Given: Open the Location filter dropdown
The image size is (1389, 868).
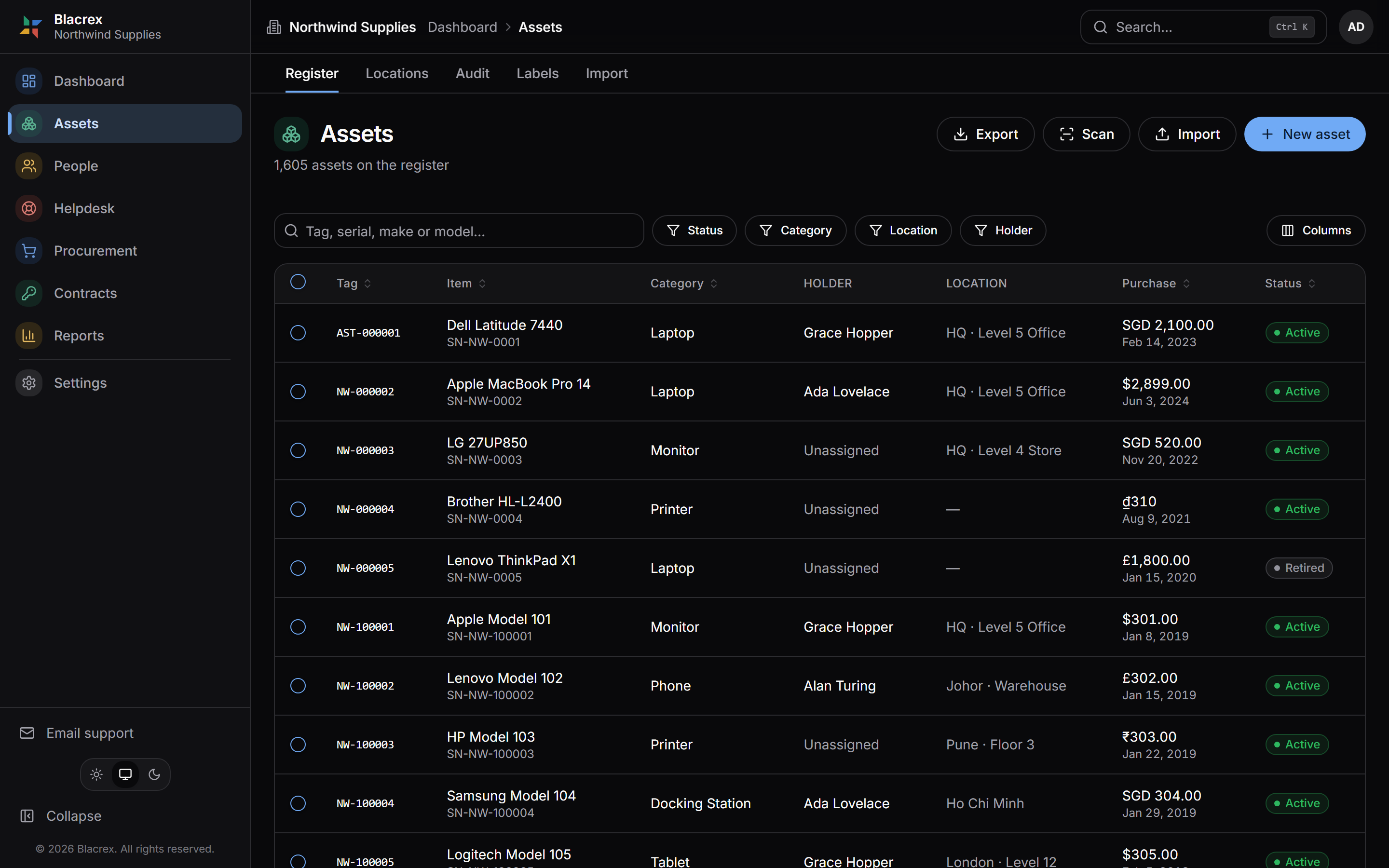Looking at the screenshot, I should pyautogui.click(x=903, y=231).
